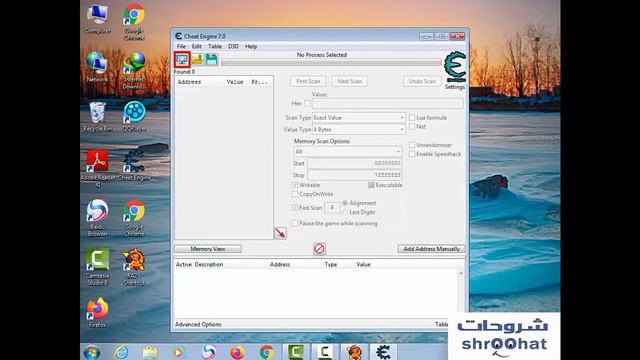640x360 pixels.
Task: Open the Table menu
Action: (215, 46)
